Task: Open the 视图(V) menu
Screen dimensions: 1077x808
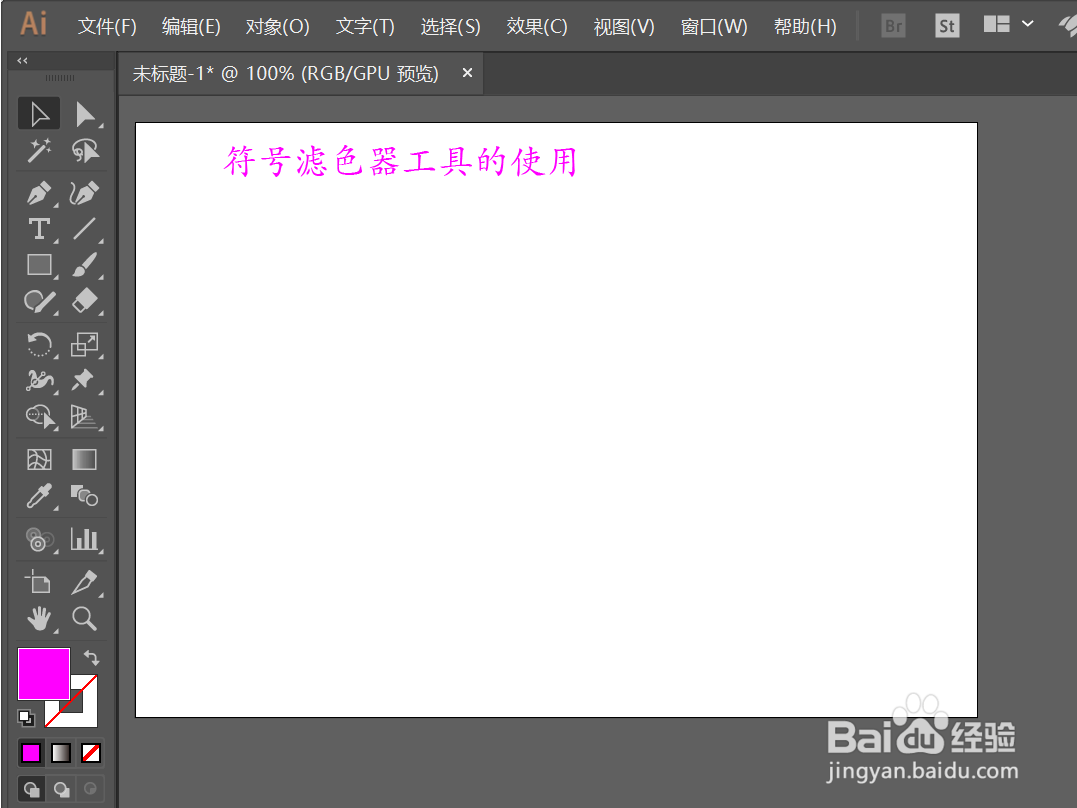Action: 624,26
